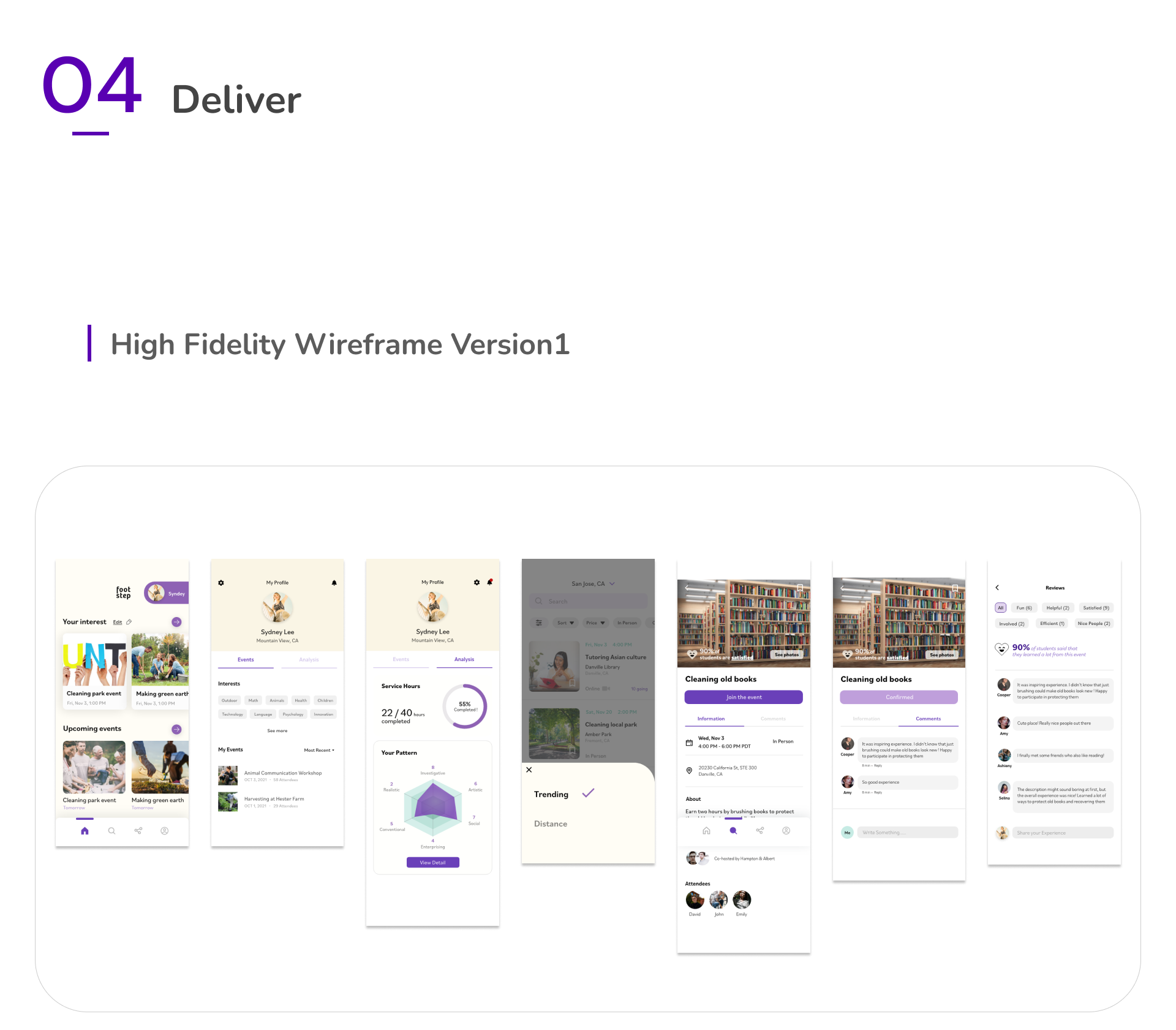
Task: Click the settings gear beside the plain bell
Action: click(x=221, y=583)
